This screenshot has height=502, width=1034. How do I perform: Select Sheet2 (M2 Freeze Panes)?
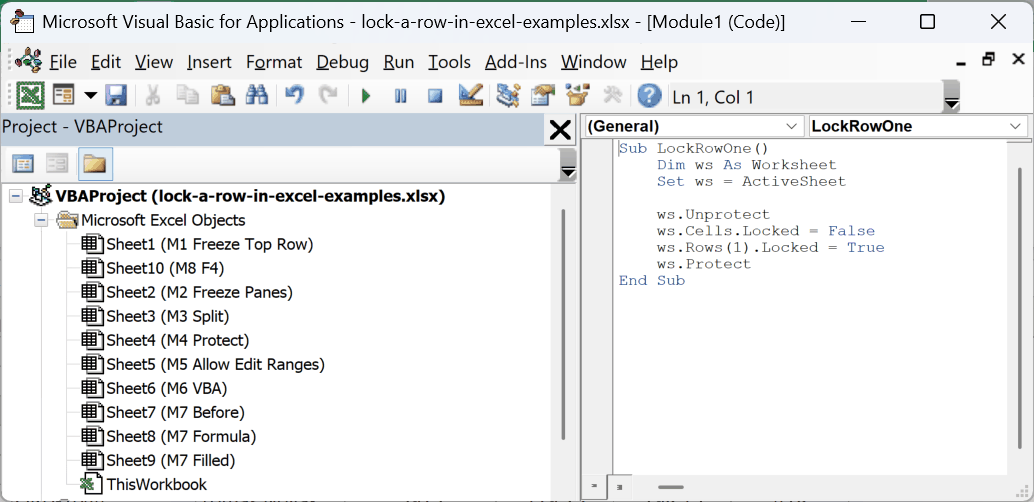pos(199,292)
